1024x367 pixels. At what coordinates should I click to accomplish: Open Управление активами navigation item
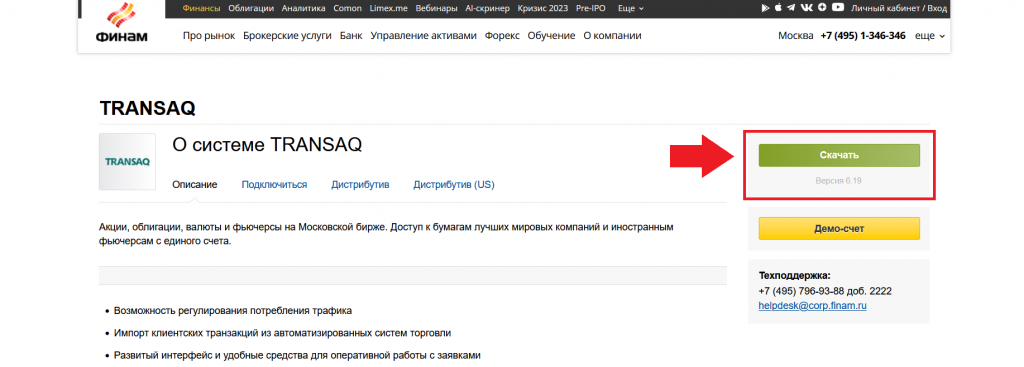[x=423, y=36]
